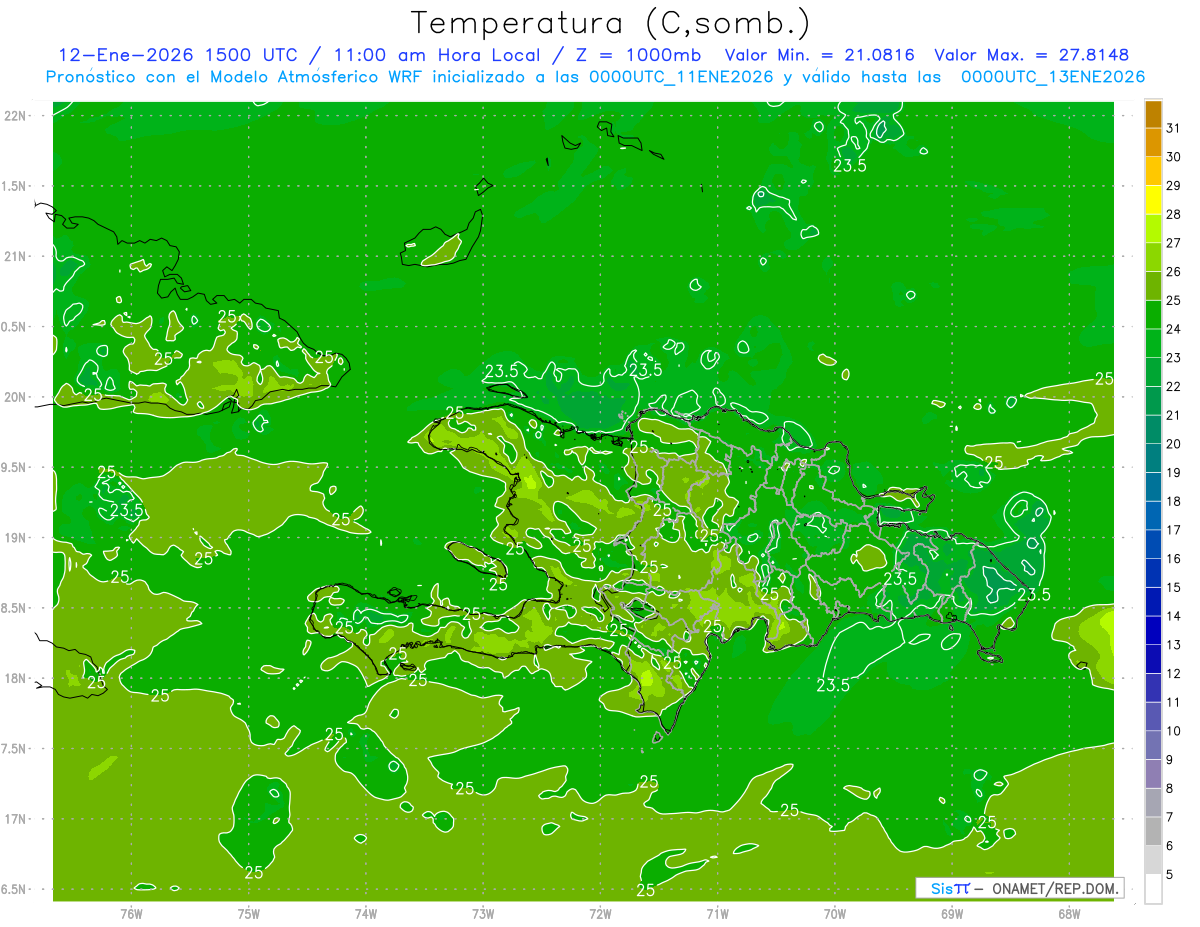Click the "0000UTC_13ENE2026" valid-until time

point(1052,77)
